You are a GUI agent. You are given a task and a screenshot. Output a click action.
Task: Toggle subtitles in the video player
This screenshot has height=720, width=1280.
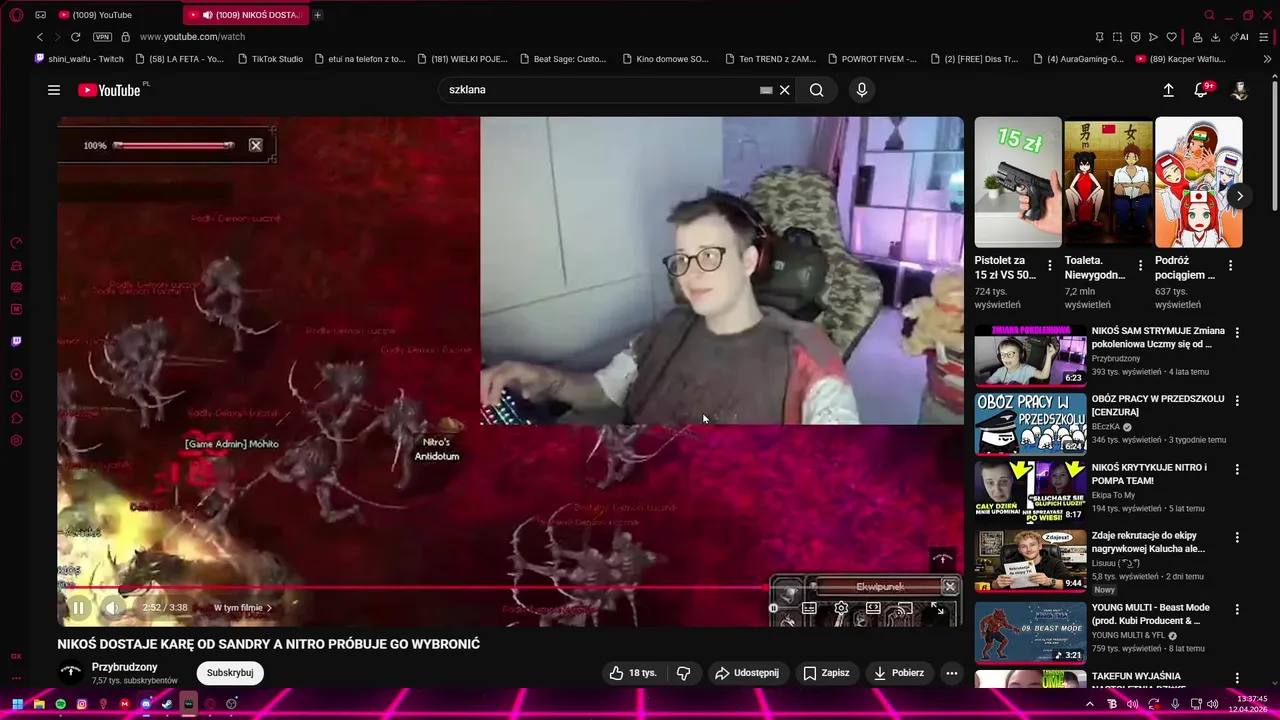pos(809,608)
